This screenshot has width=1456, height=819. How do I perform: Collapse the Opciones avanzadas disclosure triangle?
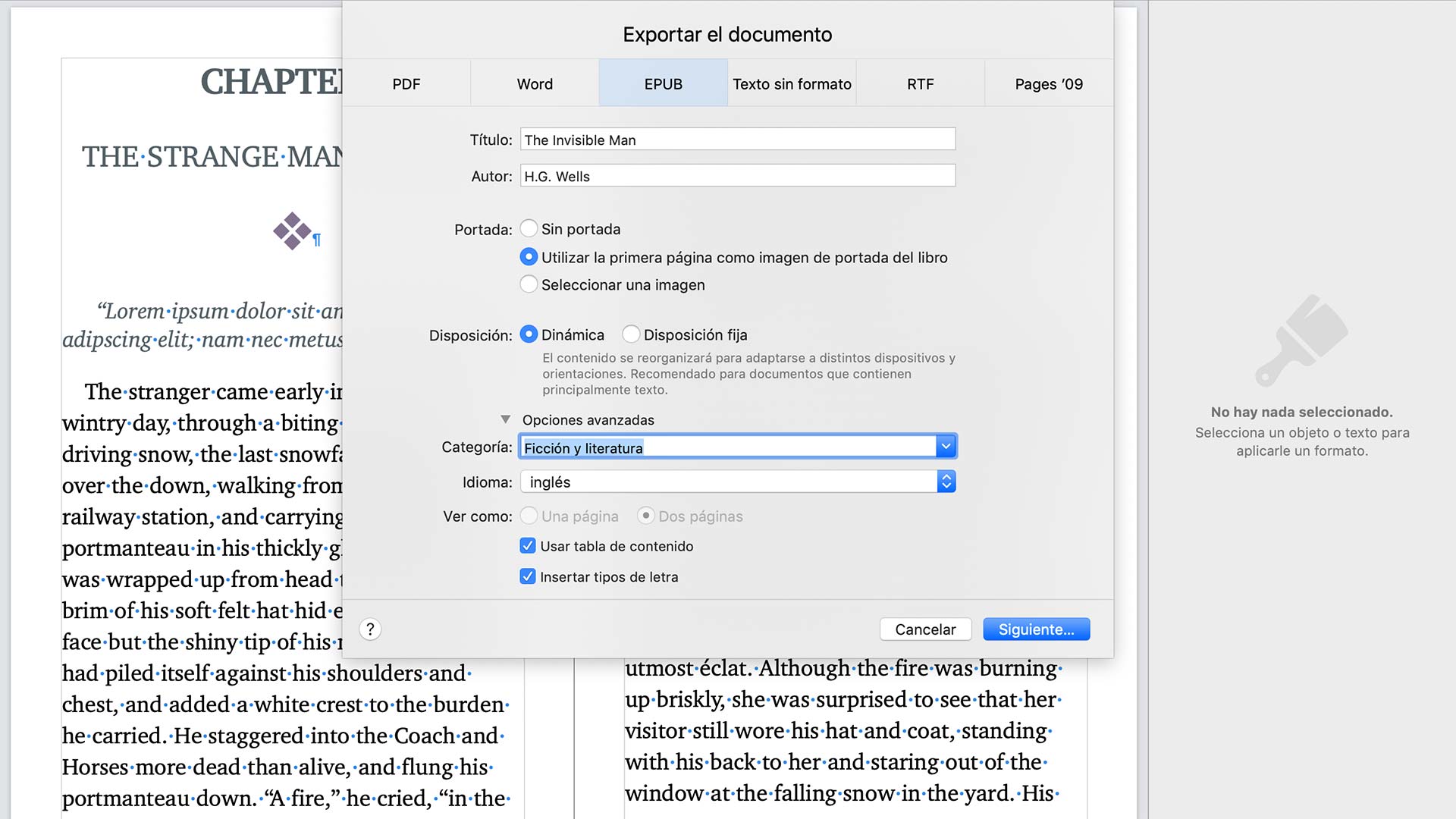(x=505, y=419)
